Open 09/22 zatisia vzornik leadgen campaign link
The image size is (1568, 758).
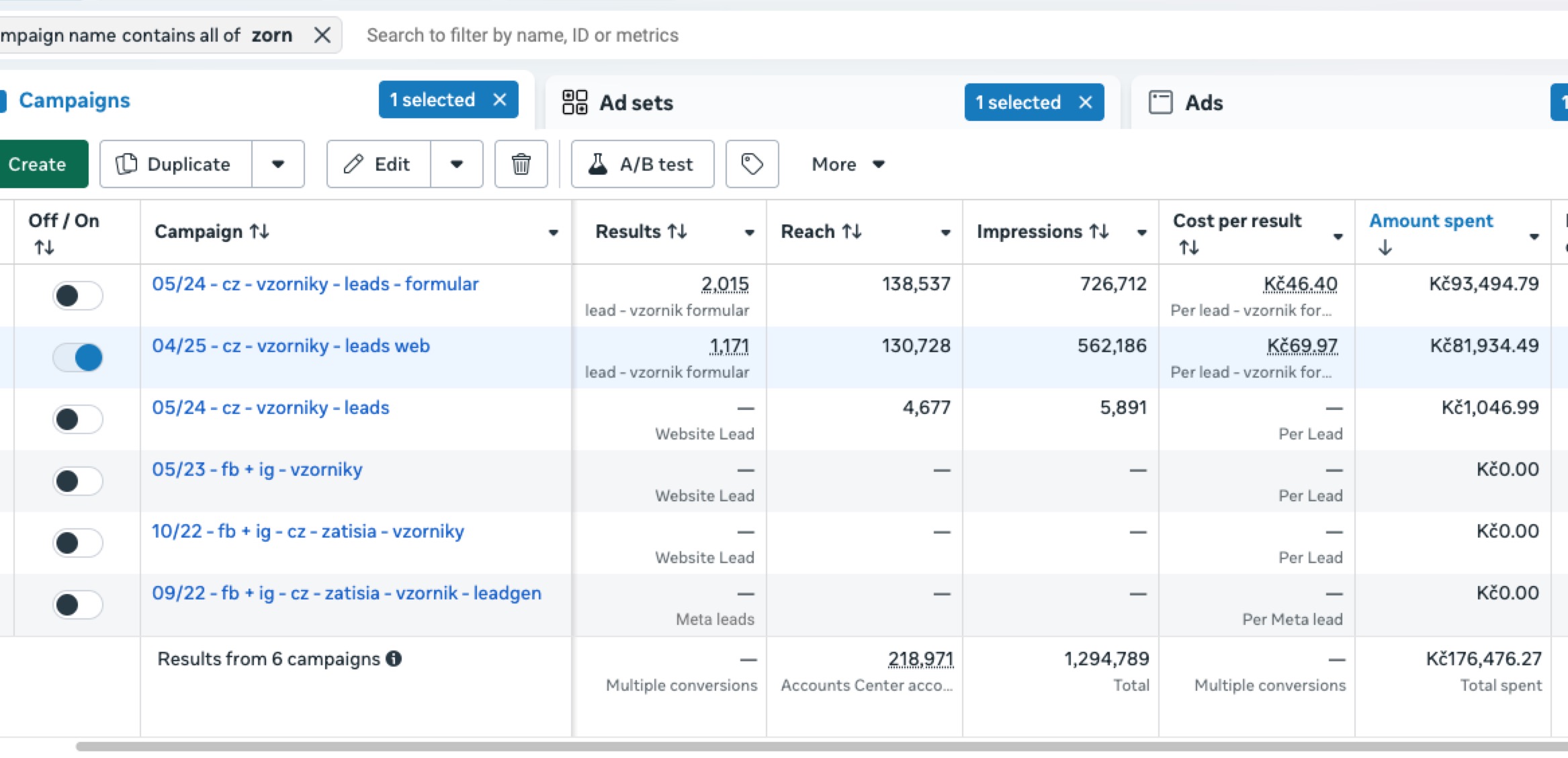tap(346, 593)
